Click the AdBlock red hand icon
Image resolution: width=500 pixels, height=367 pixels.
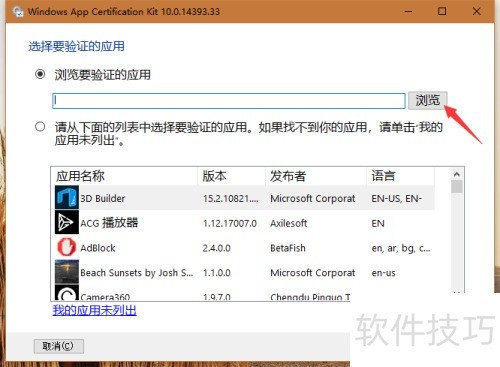(x=67, y=247)
